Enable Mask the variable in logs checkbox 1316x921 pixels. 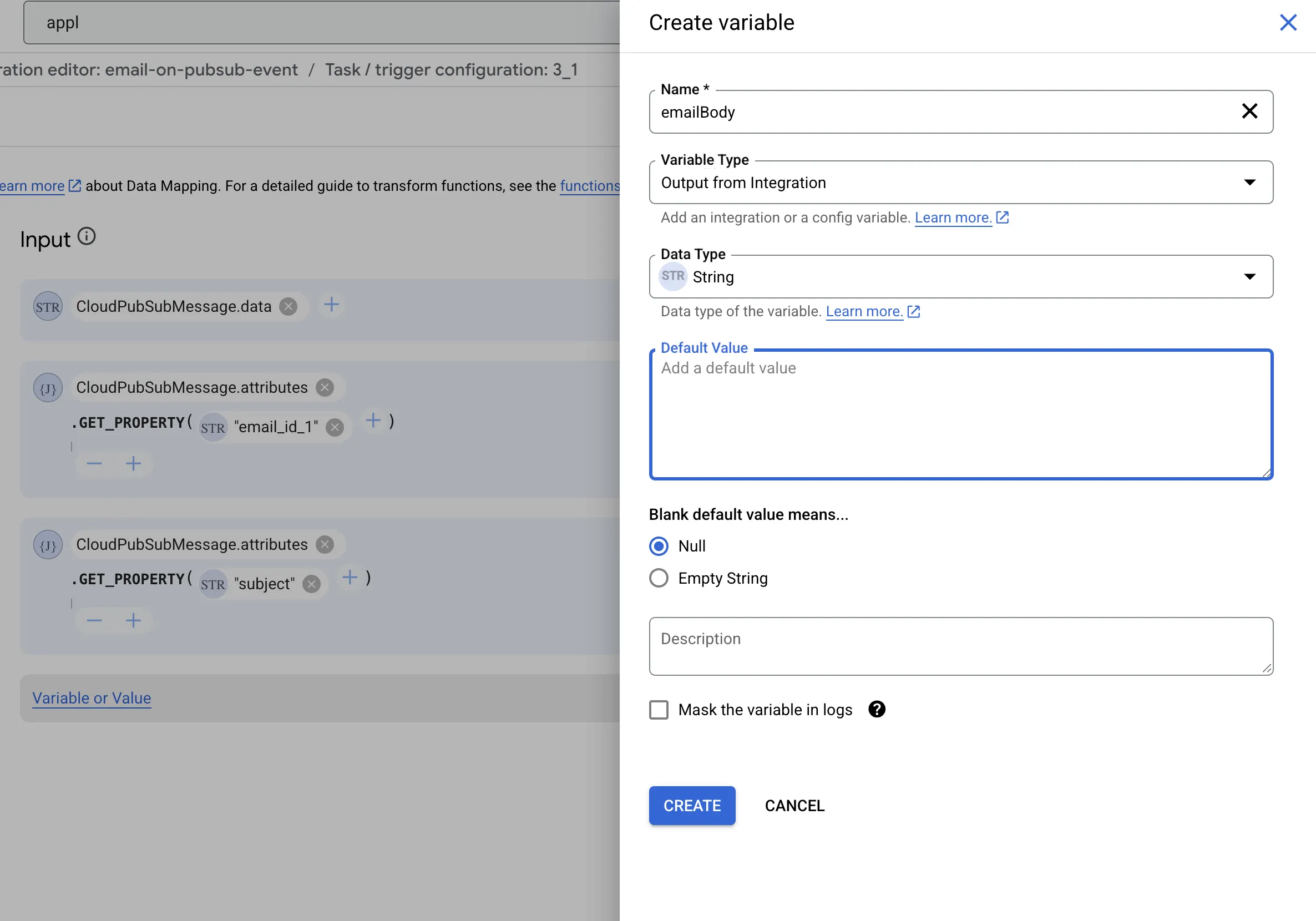(659, 710)
